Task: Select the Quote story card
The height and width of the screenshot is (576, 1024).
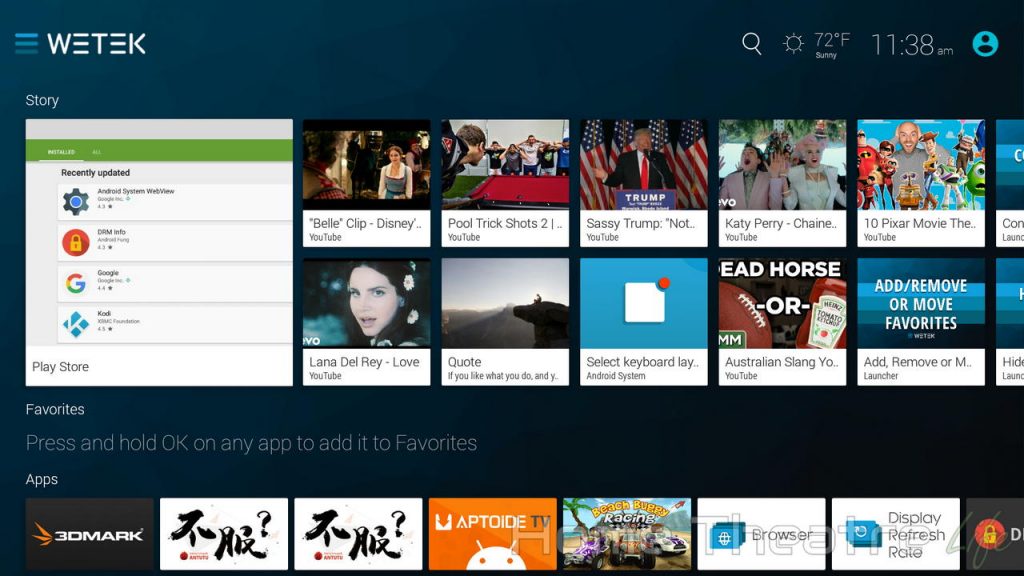Action: coord(505,321)
